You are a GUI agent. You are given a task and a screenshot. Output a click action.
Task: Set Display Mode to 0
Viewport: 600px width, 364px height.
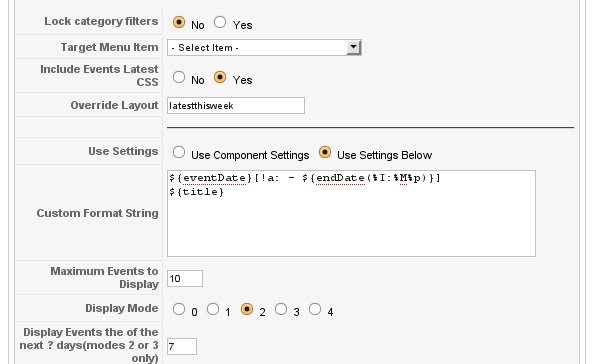(179, 309)
